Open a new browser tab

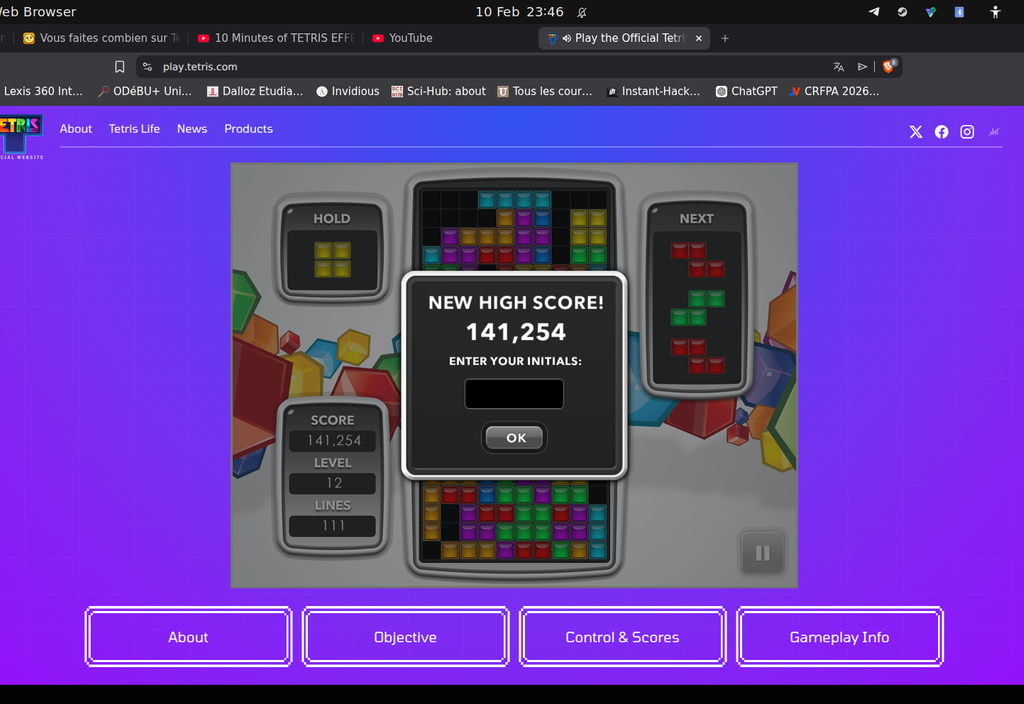point(725,38)
